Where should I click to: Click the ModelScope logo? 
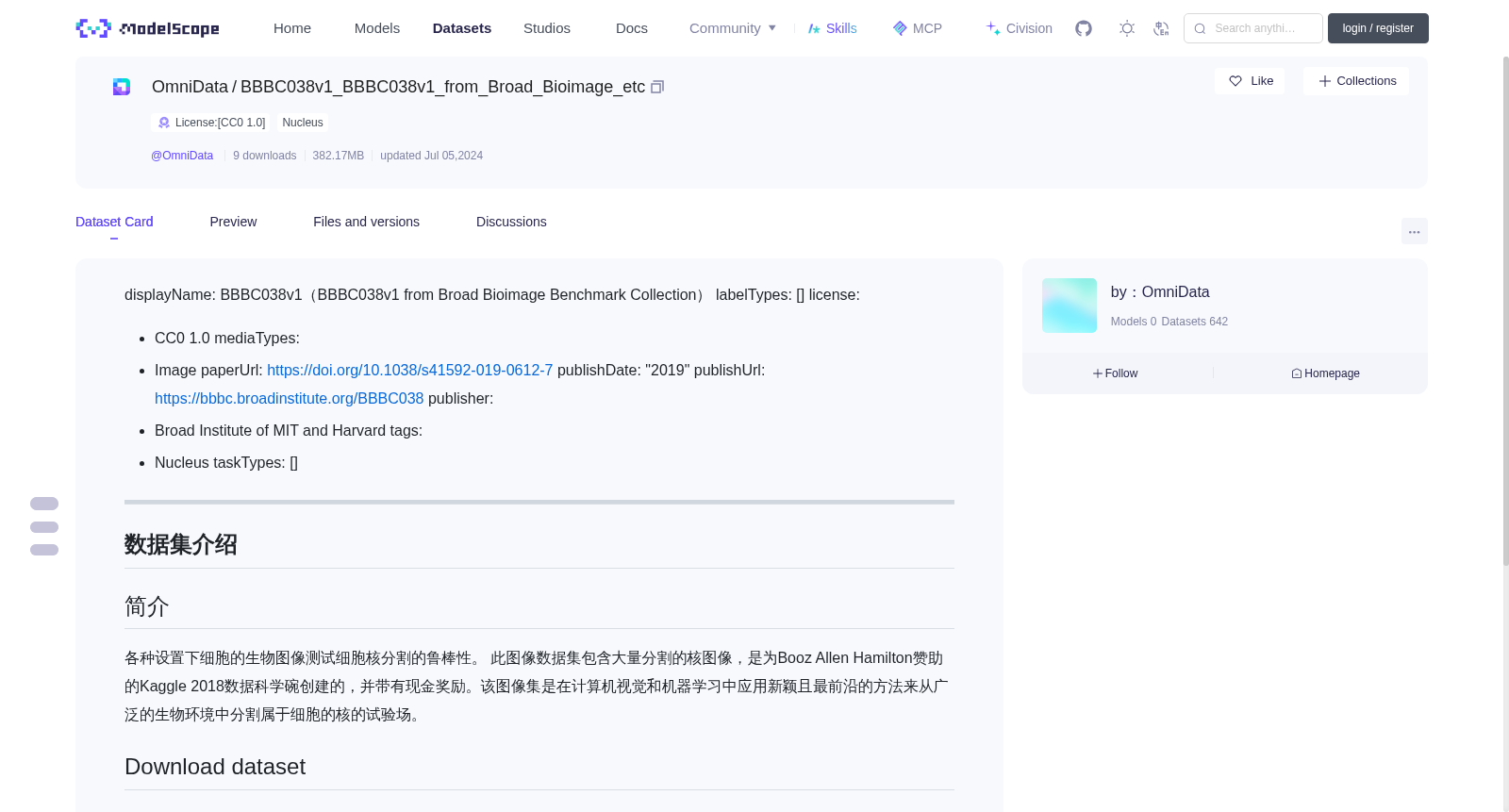147,28
